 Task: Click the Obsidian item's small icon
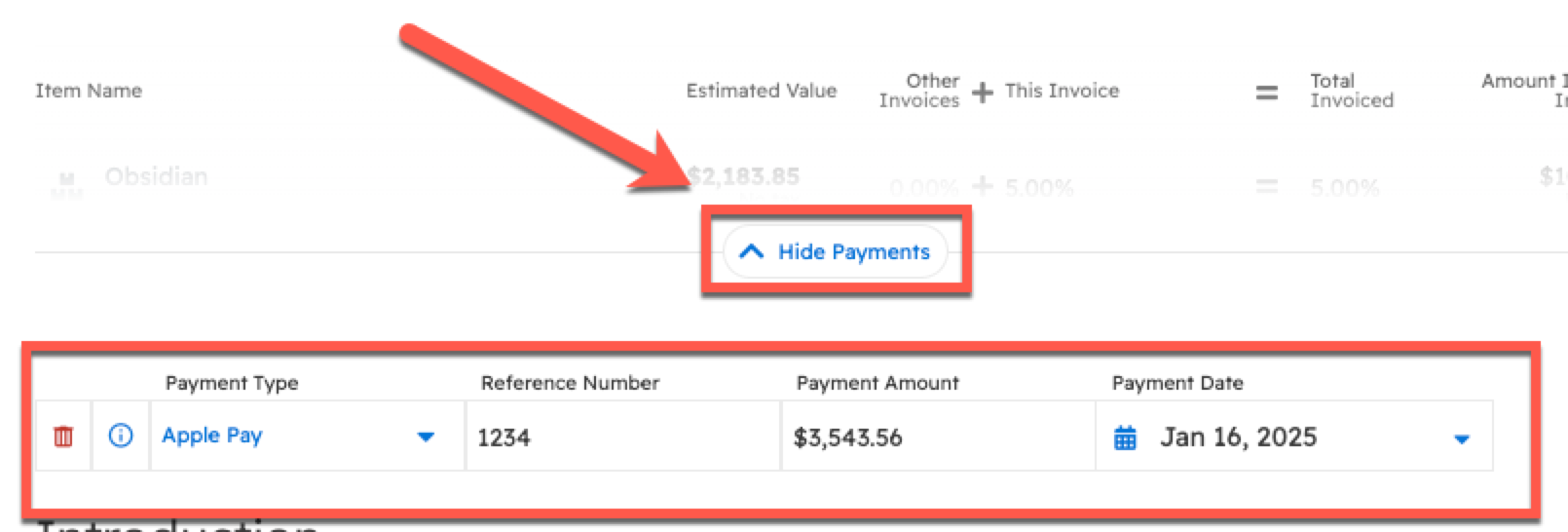point(66,181)
